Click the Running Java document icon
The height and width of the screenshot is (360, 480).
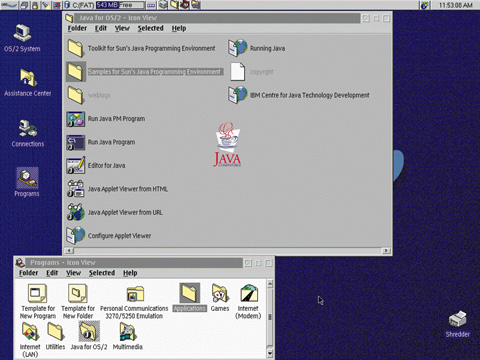pos(237,48)
